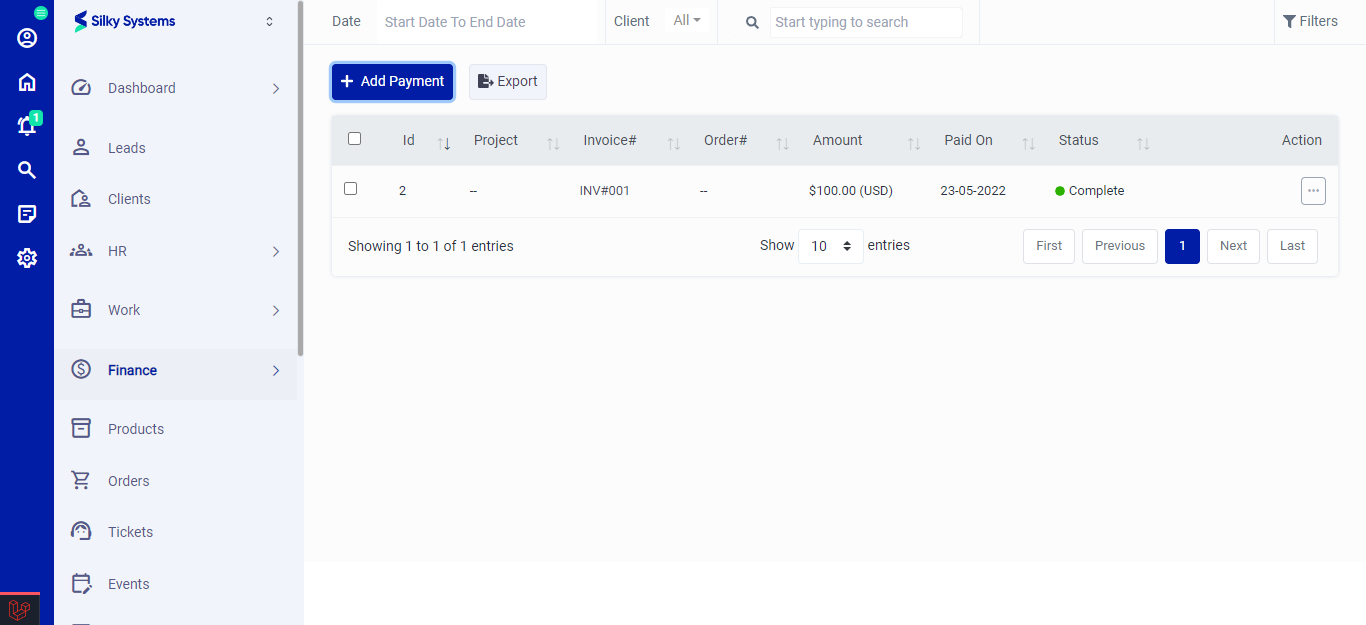The height and width of the screenshot is (625, 1366).
Task: Tick the select-all checkbox in table header
Action: (x=354, y=139)
